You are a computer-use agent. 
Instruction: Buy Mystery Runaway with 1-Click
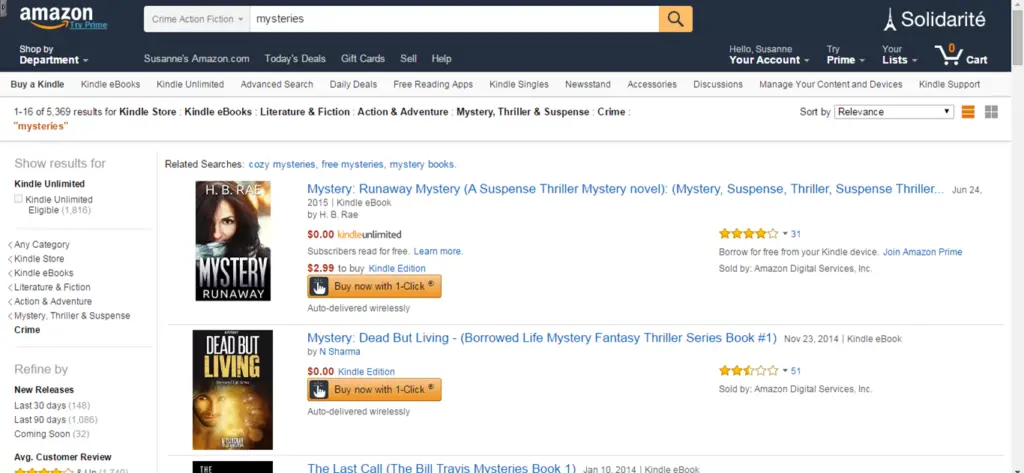click(374, 286)
